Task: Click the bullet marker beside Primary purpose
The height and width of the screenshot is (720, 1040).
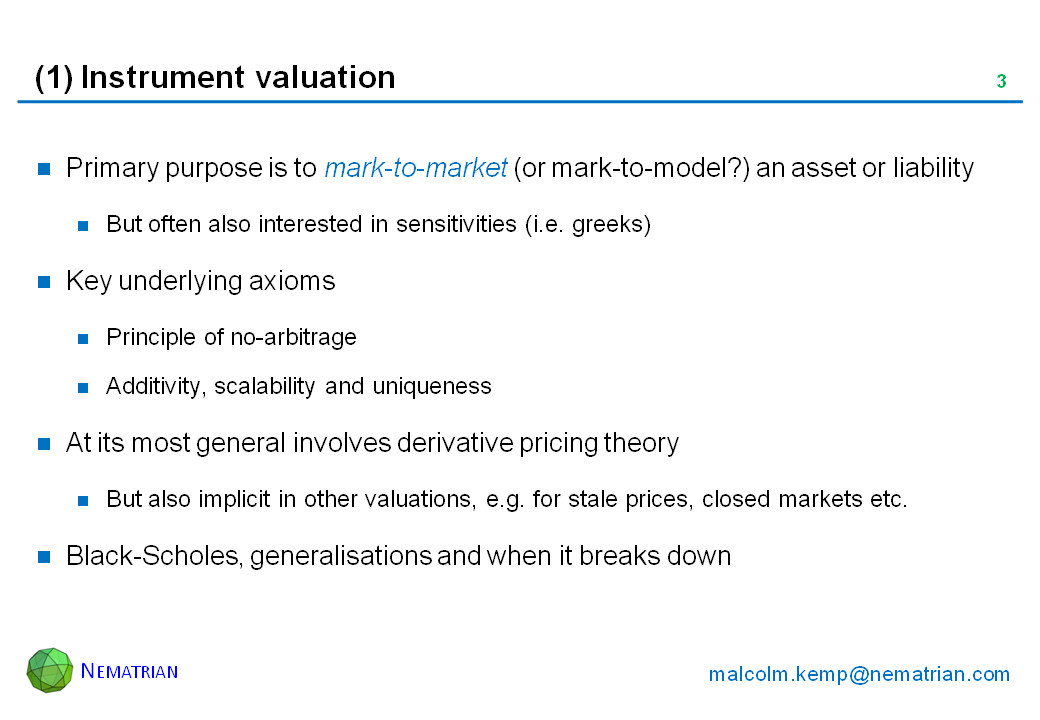Action: pyautogui.click(x=45, y=169)
